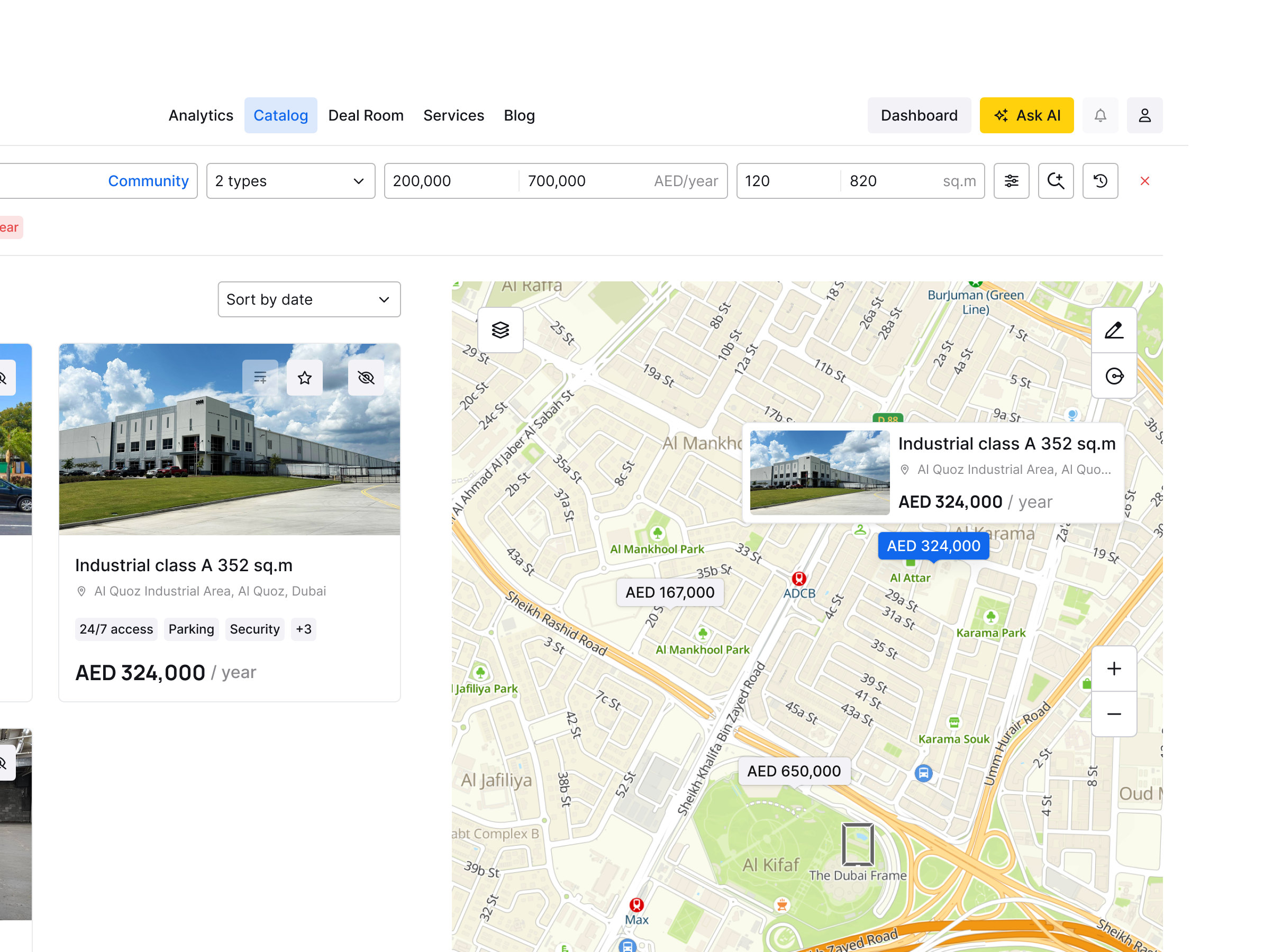Open map layers button
Viewport: 1273px width, 952px height.
click(x=500, y=330)
